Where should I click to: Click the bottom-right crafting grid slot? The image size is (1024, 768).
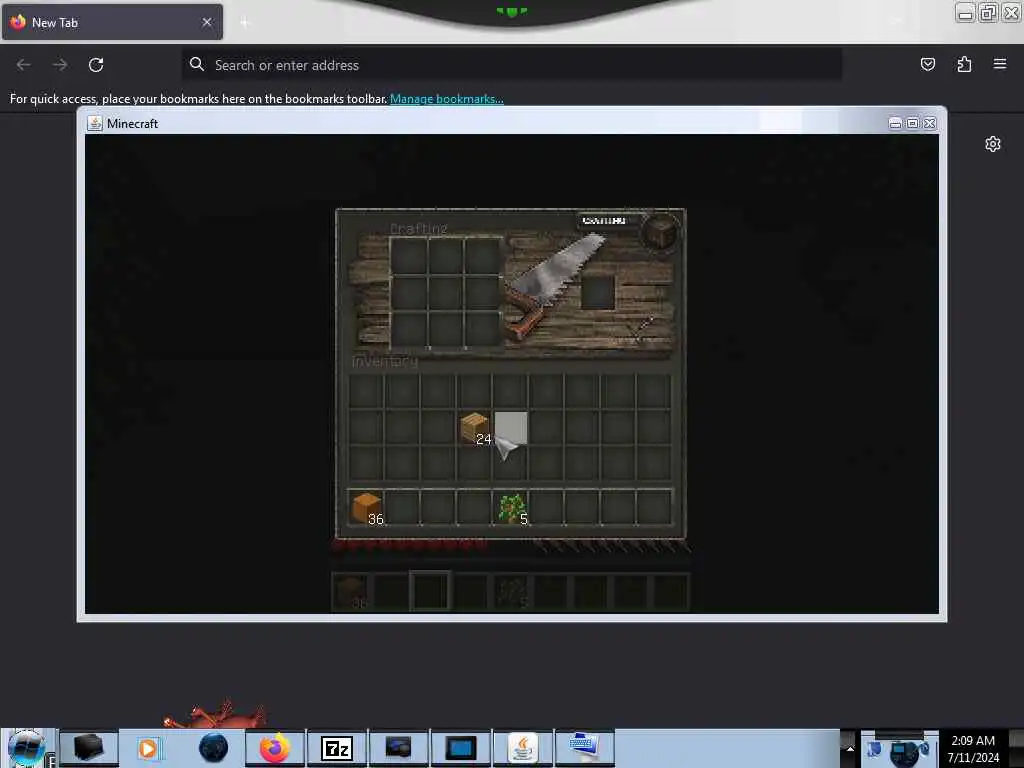[482, 329]
